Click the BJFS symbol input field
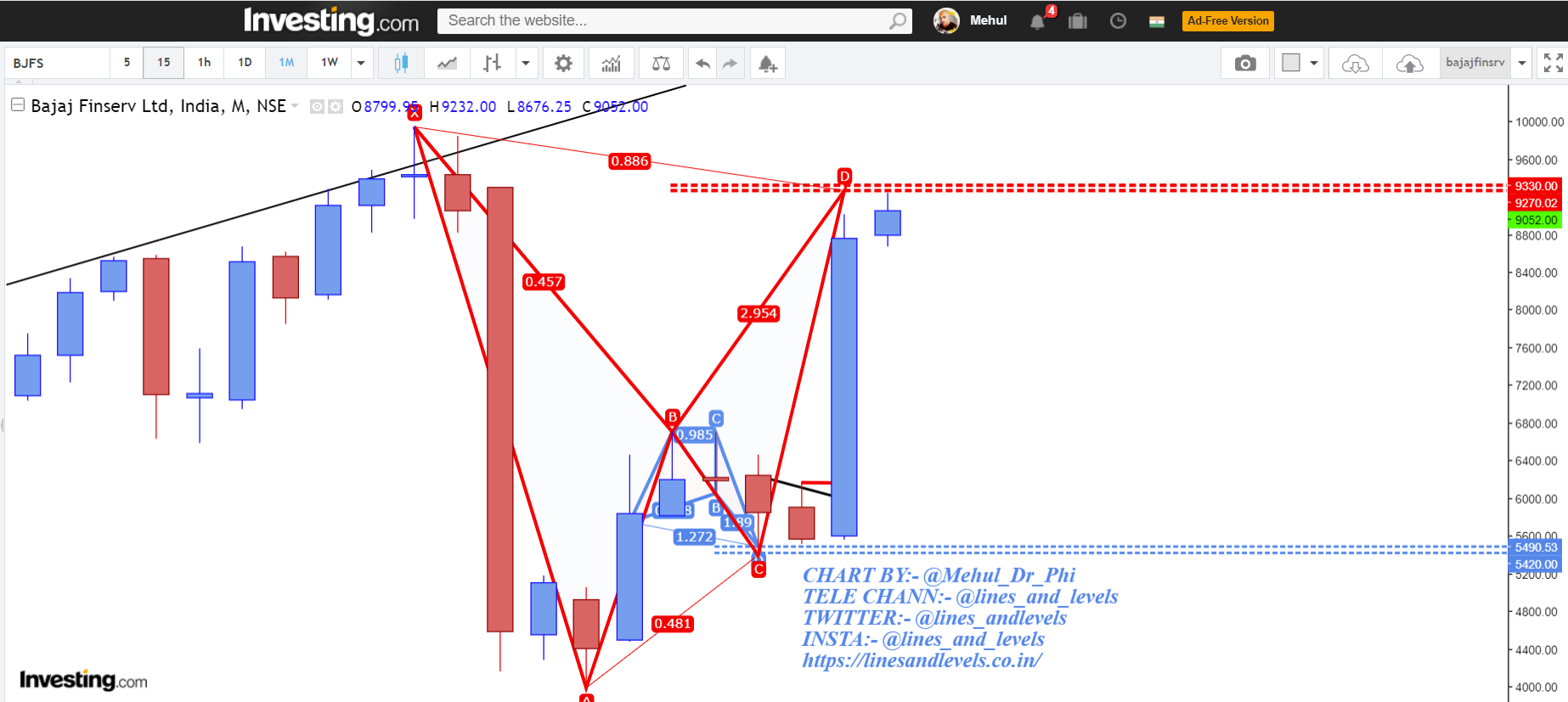 [58, 63]
